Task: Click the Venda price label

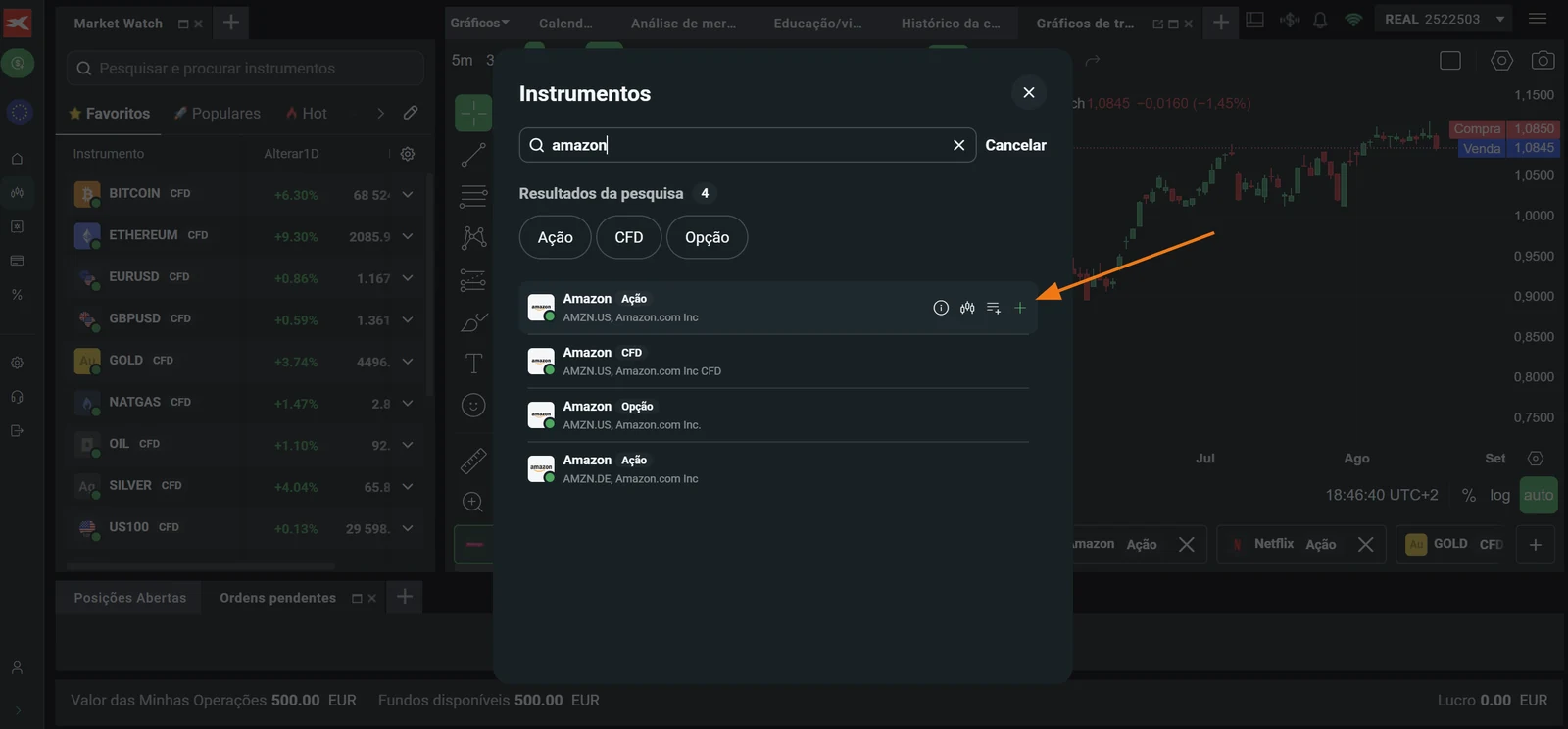Action: click(x=1482, y=148)
